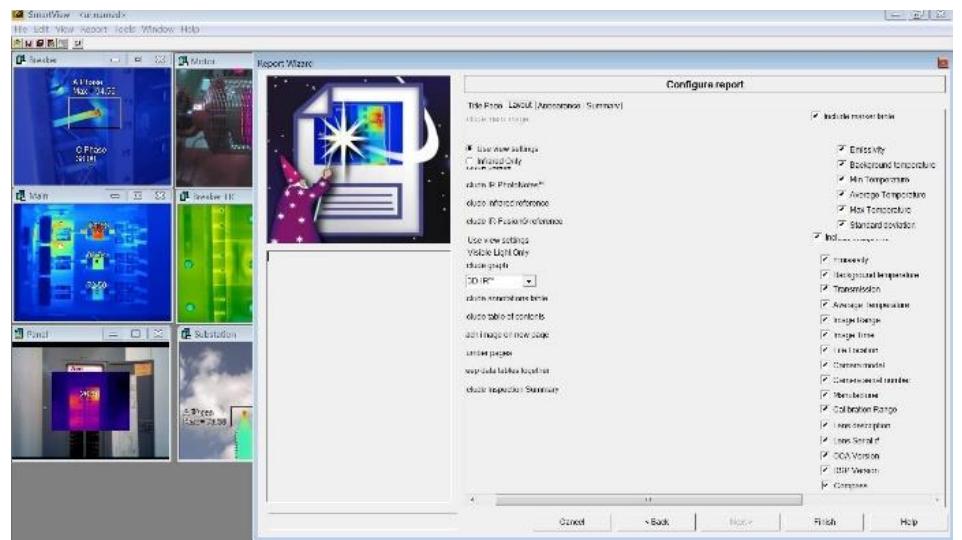Select the Breaker thermal image with A Phase marker
The width and height of the screenshot is (962, 540).
[x=92, y=126]
